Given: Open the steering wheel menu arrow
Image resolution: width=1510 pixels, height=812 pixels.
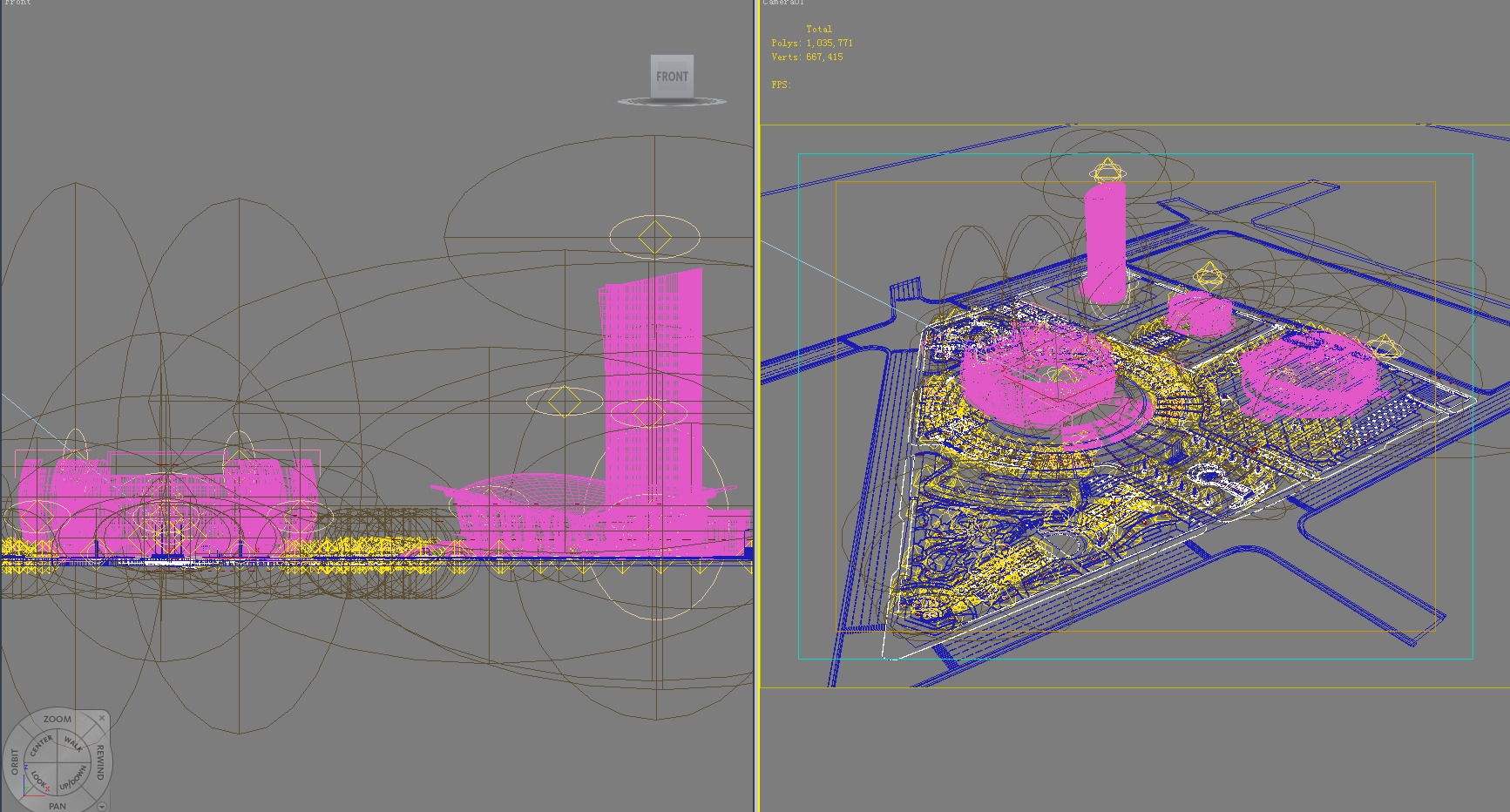Looking at the screenshot, I should 102,807.
